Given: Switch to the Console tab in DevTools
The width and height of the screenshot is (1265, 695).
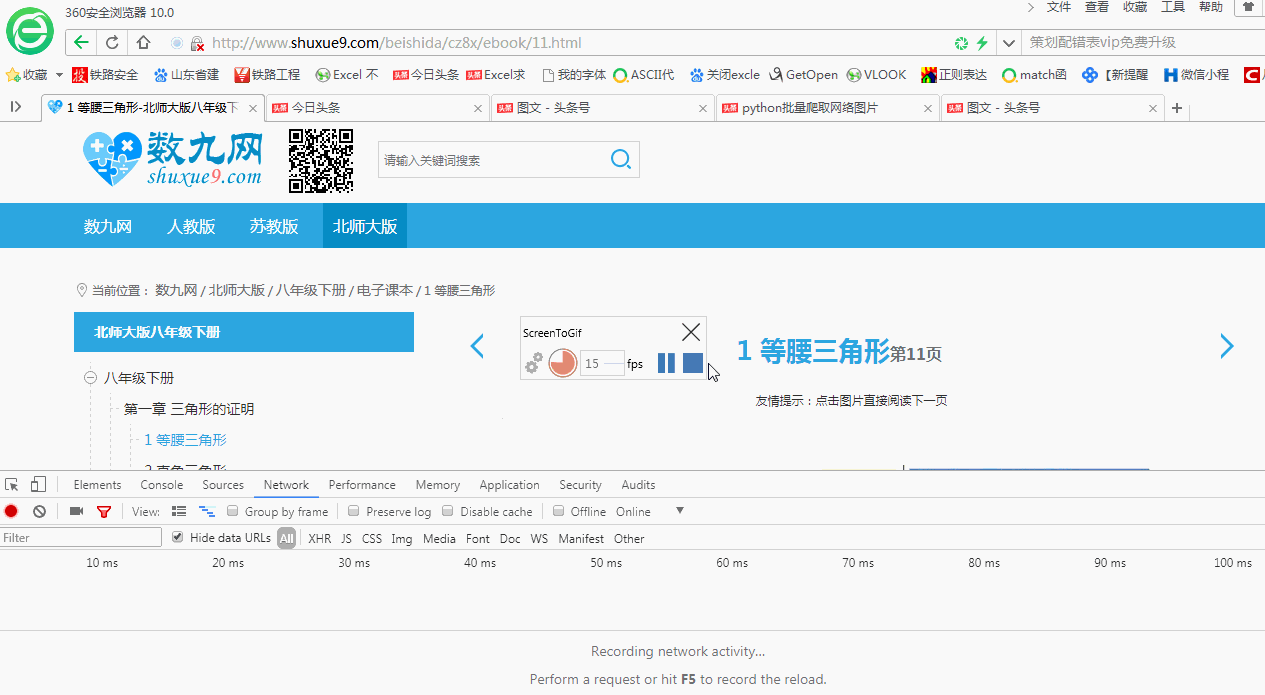Looking at the screenshot, I should [x=161, y=484].
